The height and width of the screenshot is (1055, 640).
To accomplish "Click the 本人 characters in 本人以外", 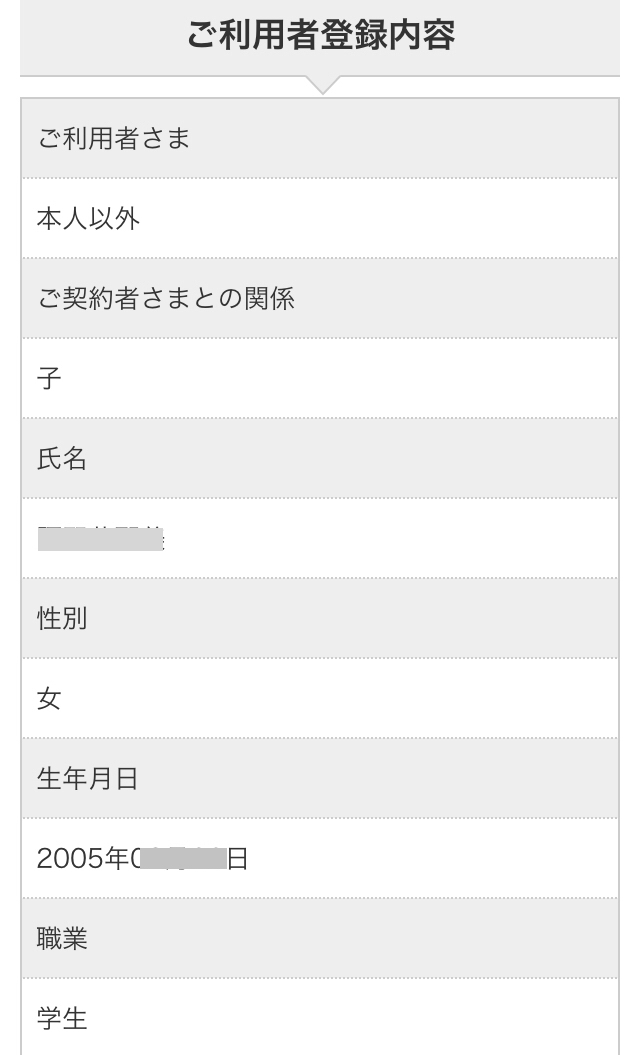I will pyautogui.click(x=62, y=218).
